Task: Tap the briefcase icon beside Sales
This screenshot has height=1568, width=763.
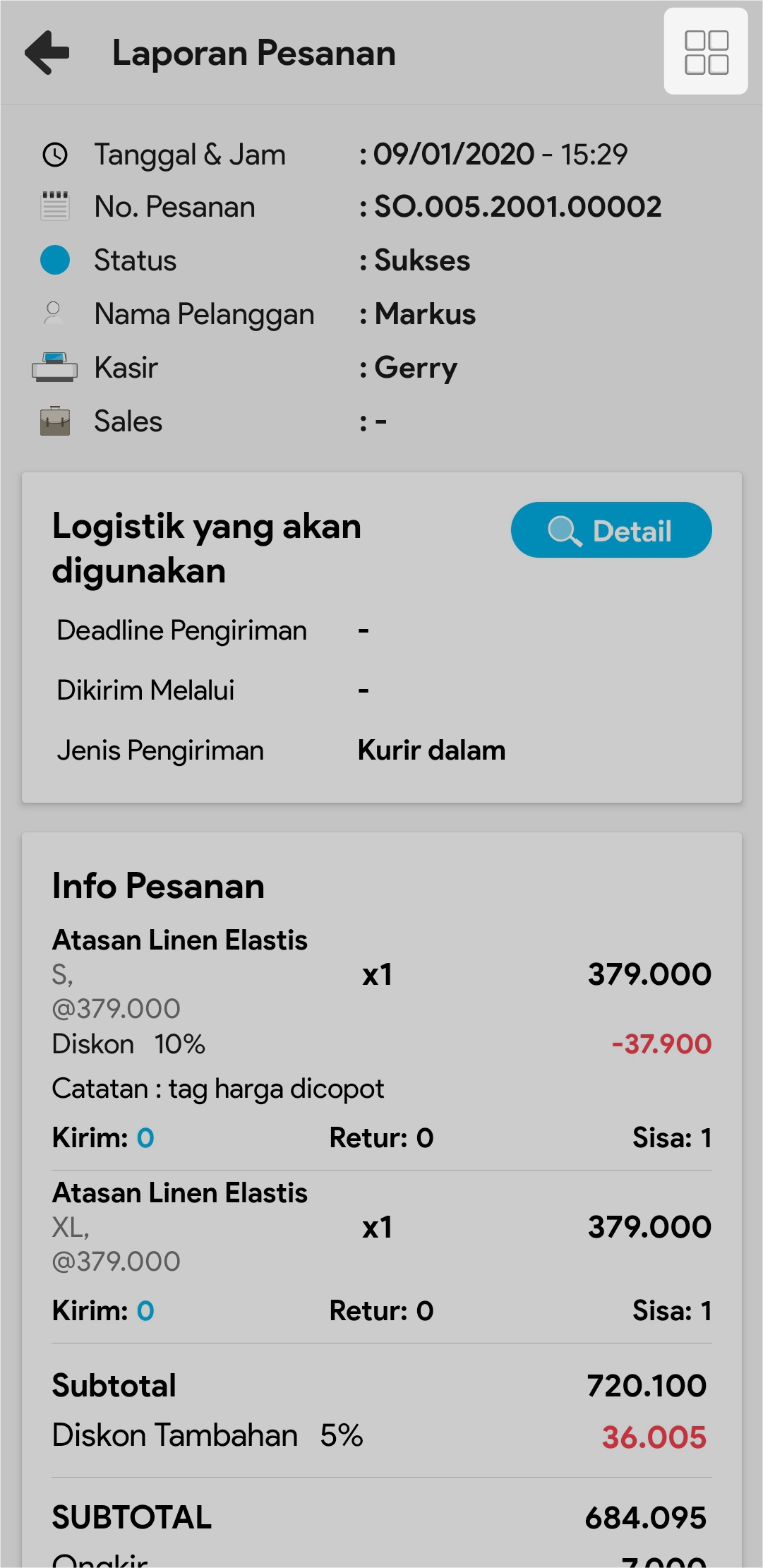Action: coord(55,421)
